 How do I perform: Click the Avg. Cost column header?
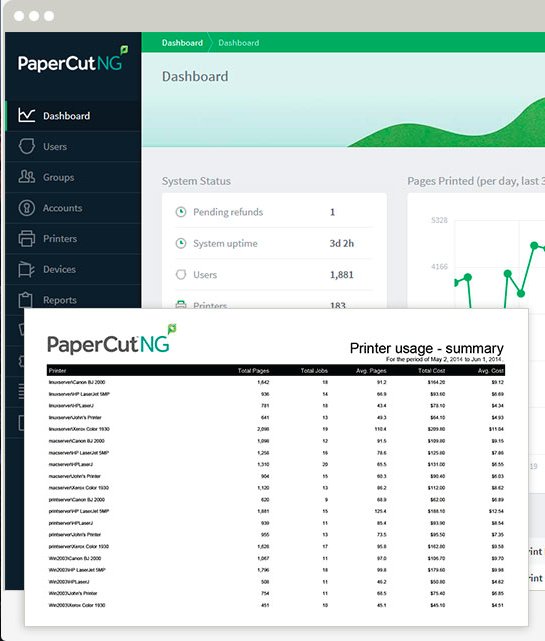[x=491, y=370]
